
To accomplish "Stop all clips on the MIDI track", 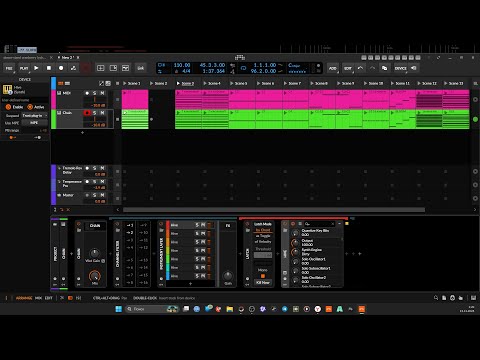I will click(x=117, y=99).
